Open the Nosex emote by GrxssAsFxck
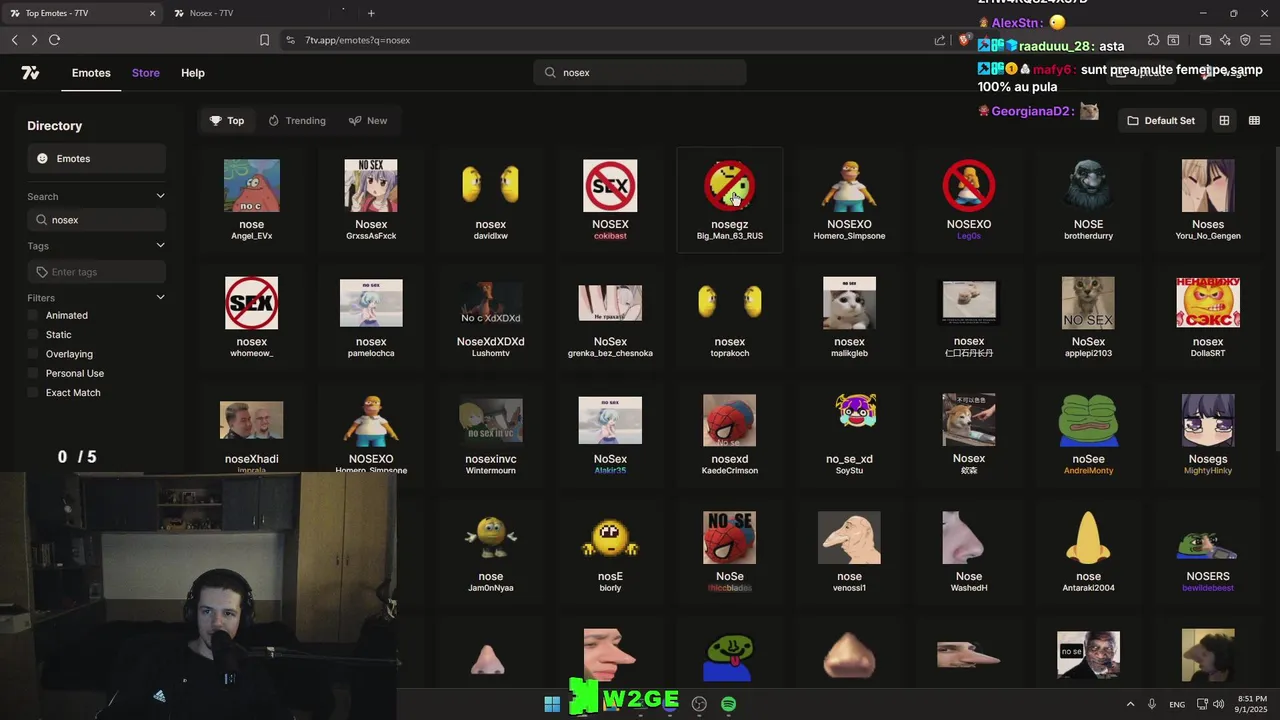1280x720 pixels. point(371,200)
